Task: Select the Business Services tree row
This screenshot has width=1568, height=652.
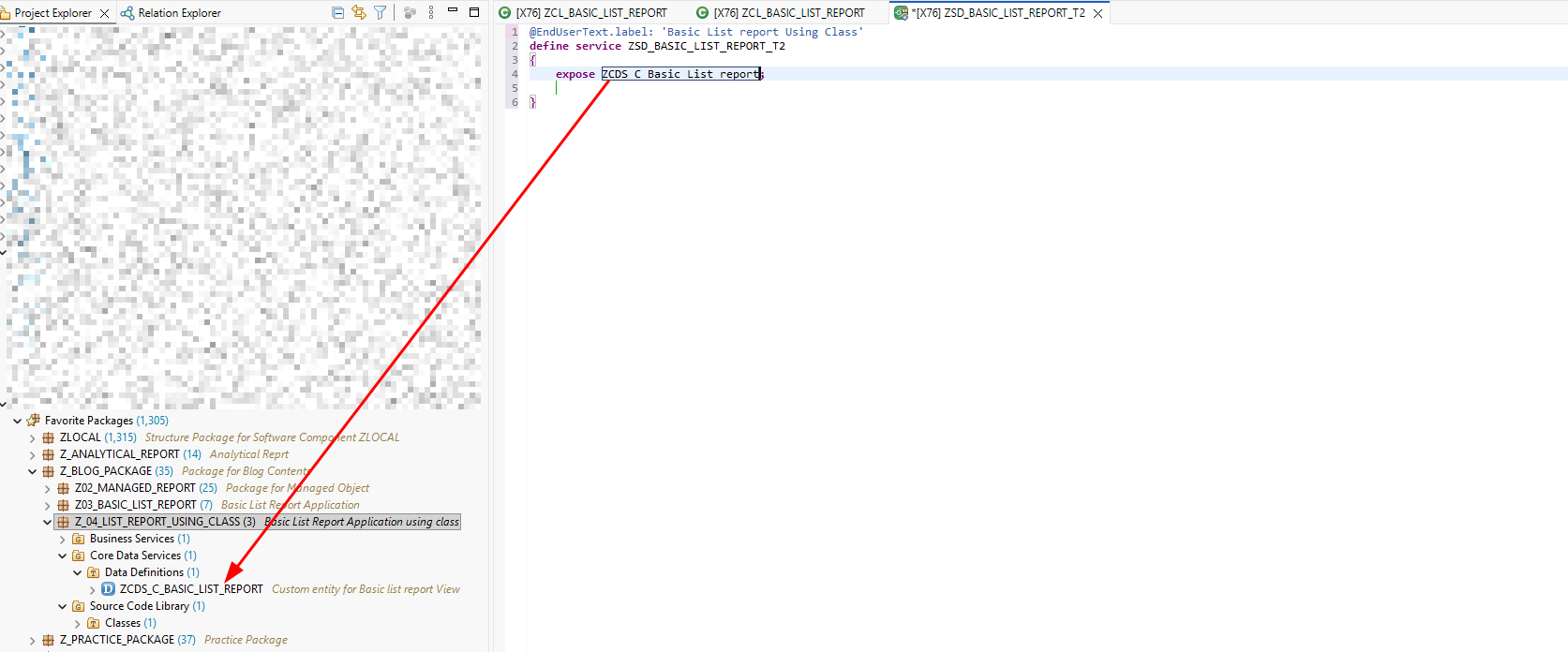Action: (131, 539)
